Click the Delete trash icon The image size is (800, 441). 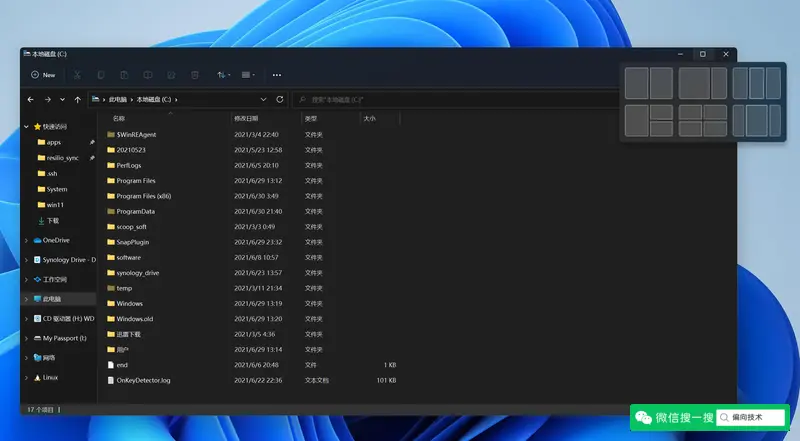tap(194, 75)
